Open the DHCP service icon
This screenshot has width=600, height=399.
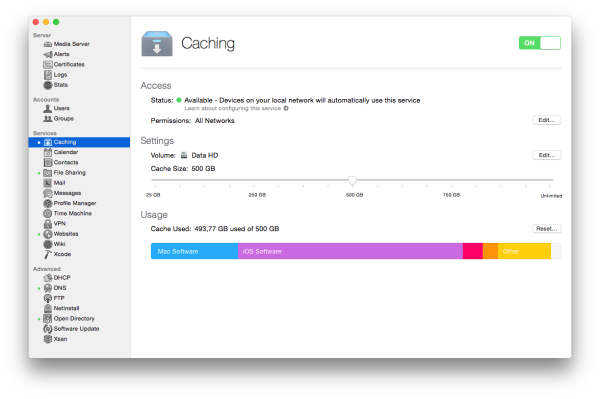47,278
